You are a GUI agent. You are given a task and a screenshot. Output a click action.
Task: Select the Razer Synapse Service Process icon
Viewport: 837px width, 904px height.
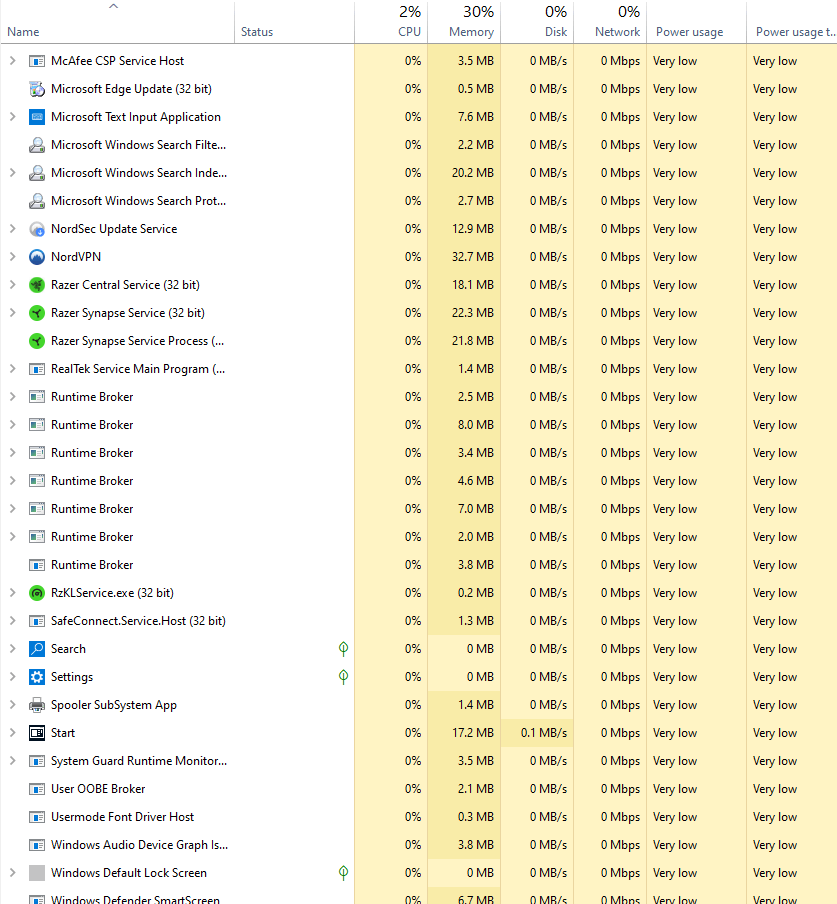tap(37, 341)
